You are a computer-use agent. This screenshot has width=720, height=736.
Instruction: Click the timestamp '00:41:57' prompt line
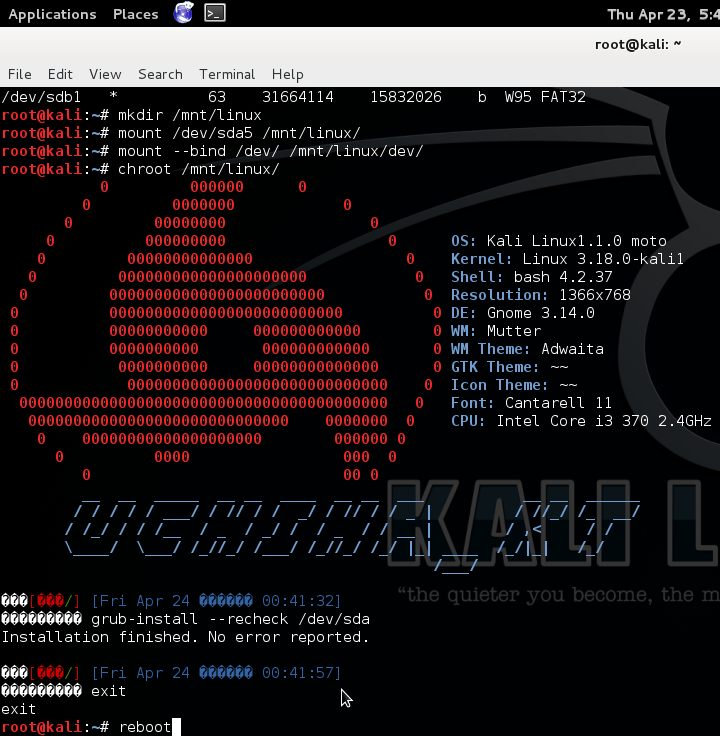pyautogui.click(x=171, y=673)
